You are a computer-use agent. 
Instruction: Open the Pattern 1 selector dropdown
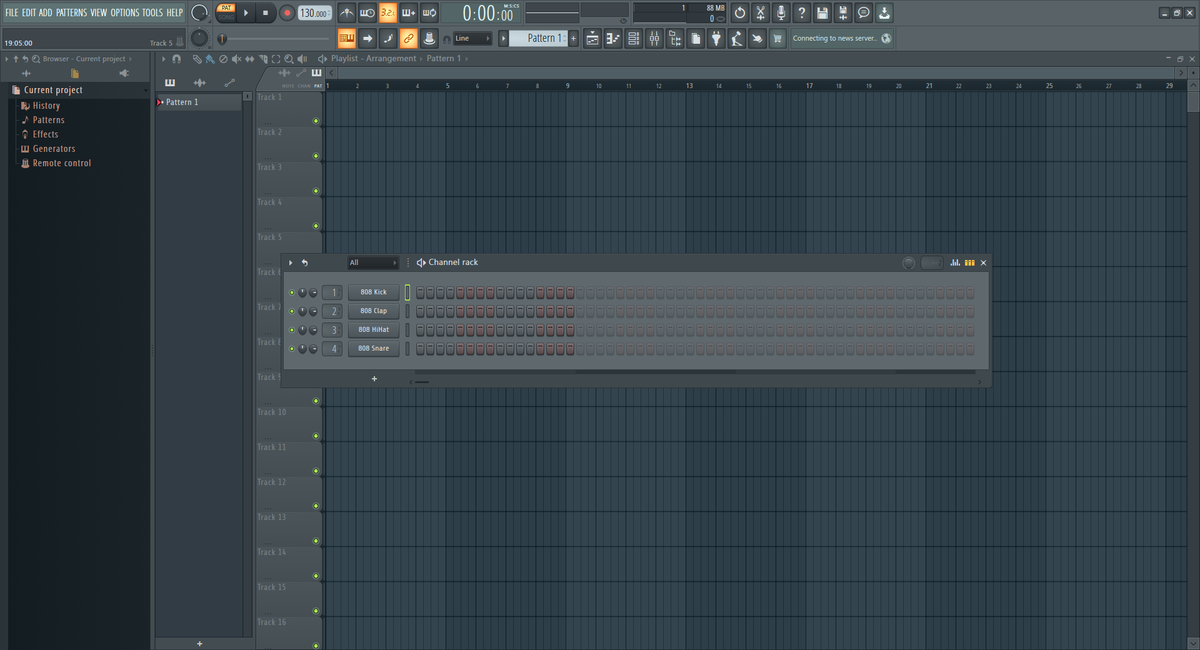(539, 38)
